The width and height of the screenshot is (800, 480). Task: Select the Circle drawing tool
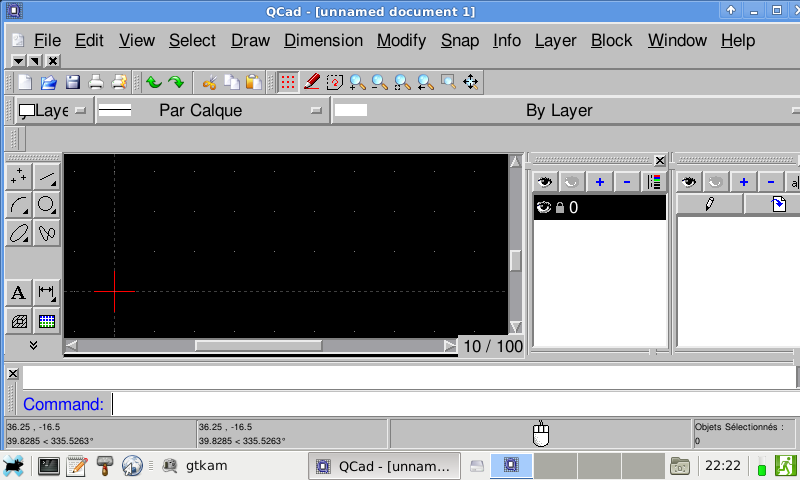pyautogui.click(x=47, y=205)
